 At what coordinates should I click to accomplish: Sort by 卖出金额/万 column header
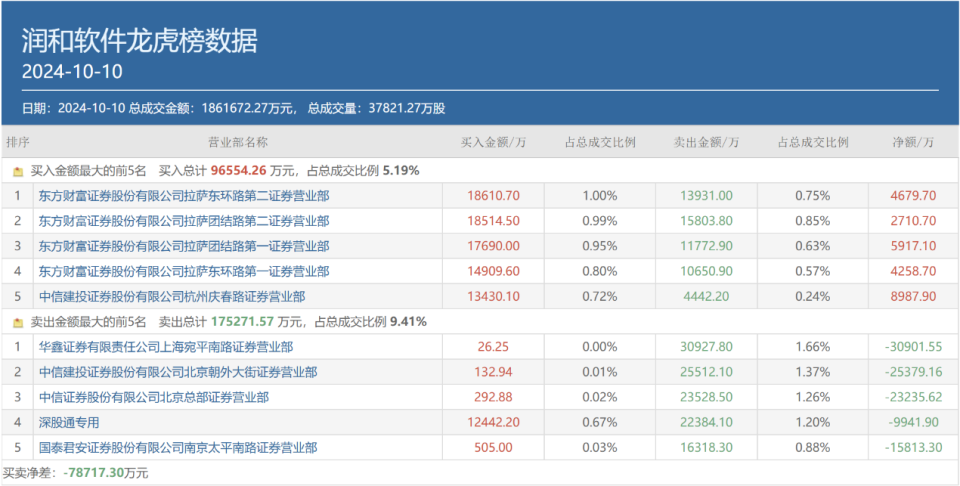coord(706,143)
